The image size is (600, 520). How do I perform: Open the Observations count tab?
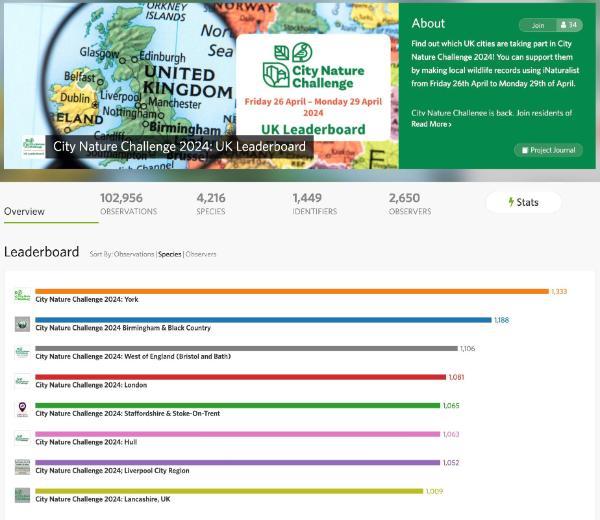128,204
